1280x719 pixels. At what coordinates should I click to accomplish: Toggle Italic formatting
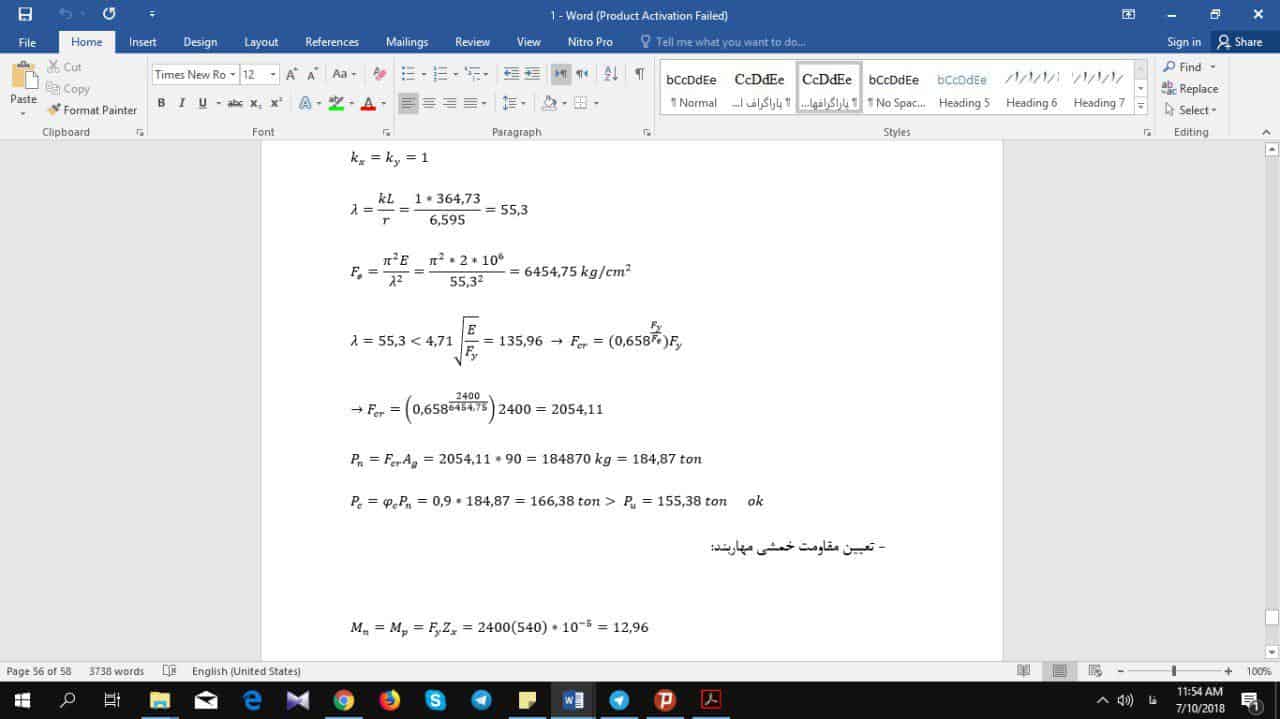point(182,103)
